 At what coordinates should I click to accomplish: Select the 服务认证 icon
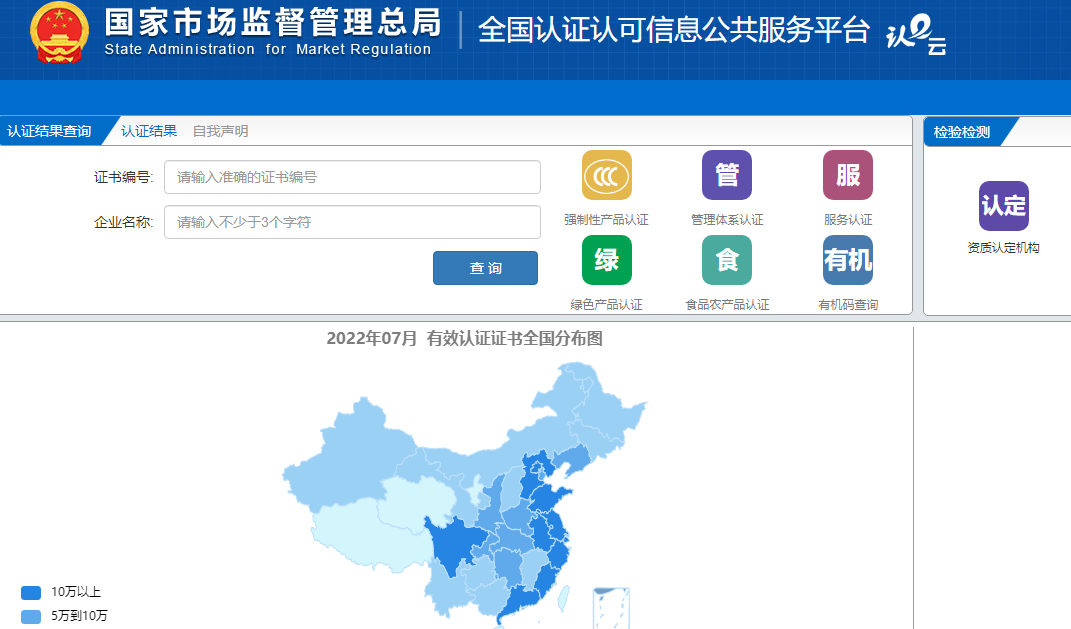click(848, 175)
